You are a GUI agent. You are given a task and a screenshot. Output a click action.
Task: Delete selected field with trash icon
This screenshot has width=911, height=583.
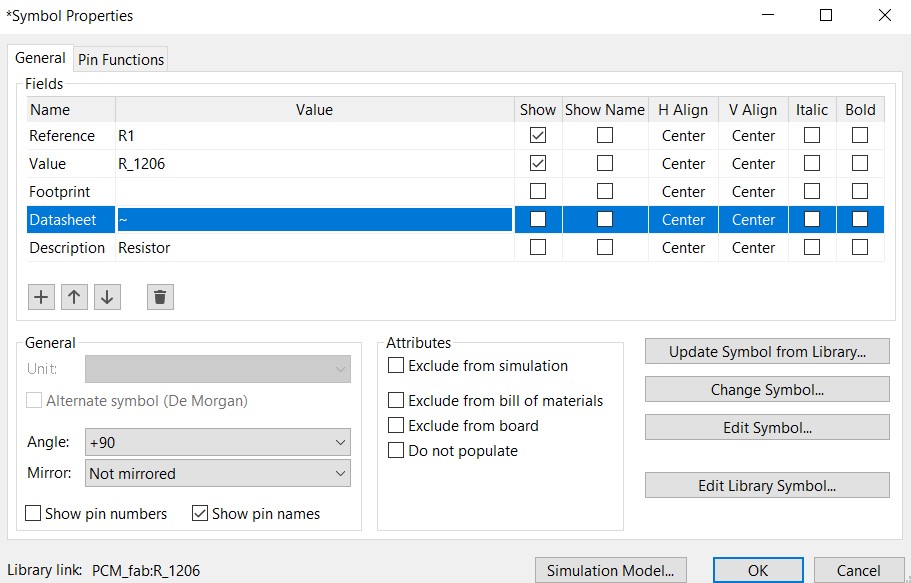[x=160, y=296]
